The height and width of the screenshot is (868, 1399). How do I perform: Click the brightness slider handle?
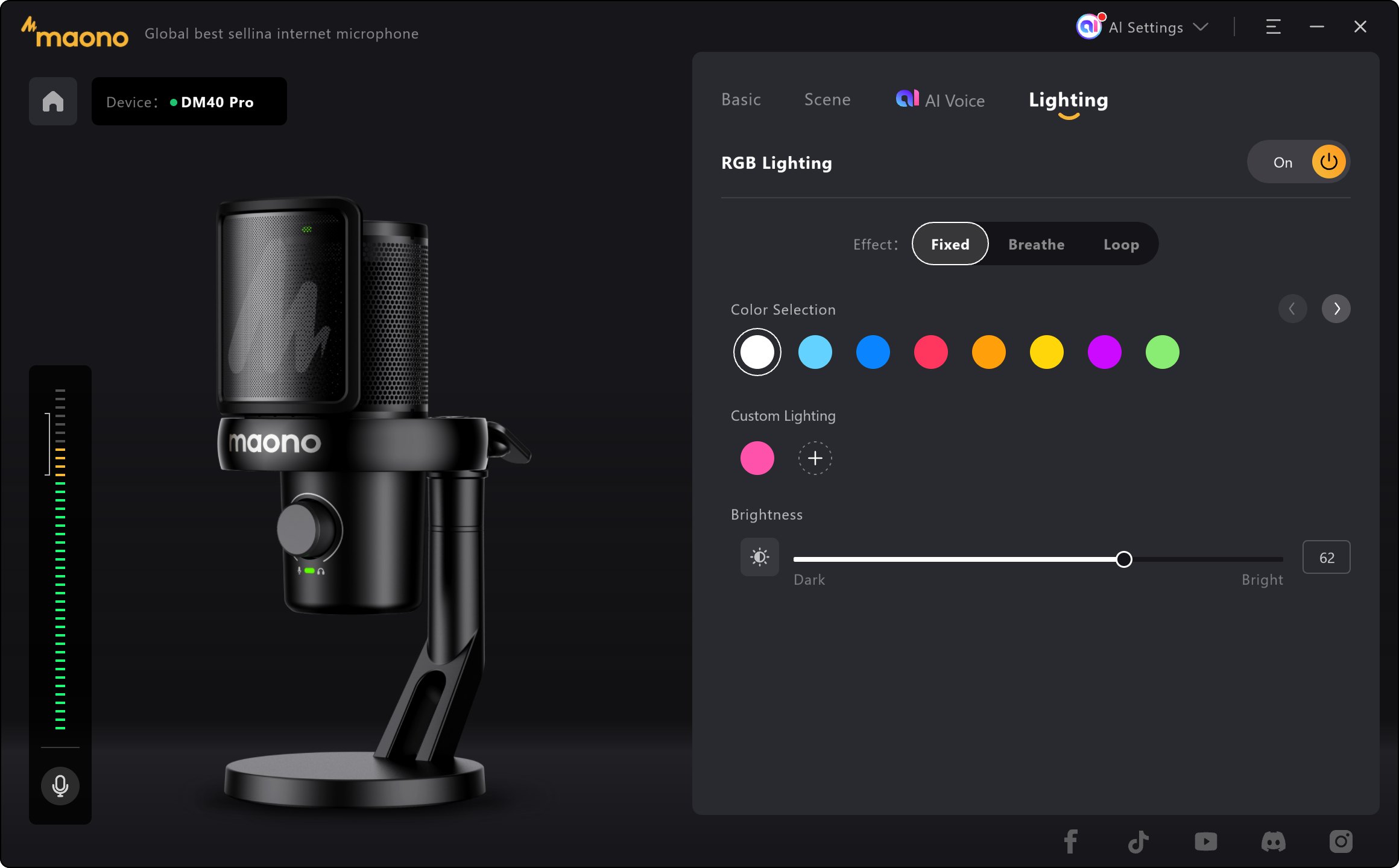(x=1124, y=559)
